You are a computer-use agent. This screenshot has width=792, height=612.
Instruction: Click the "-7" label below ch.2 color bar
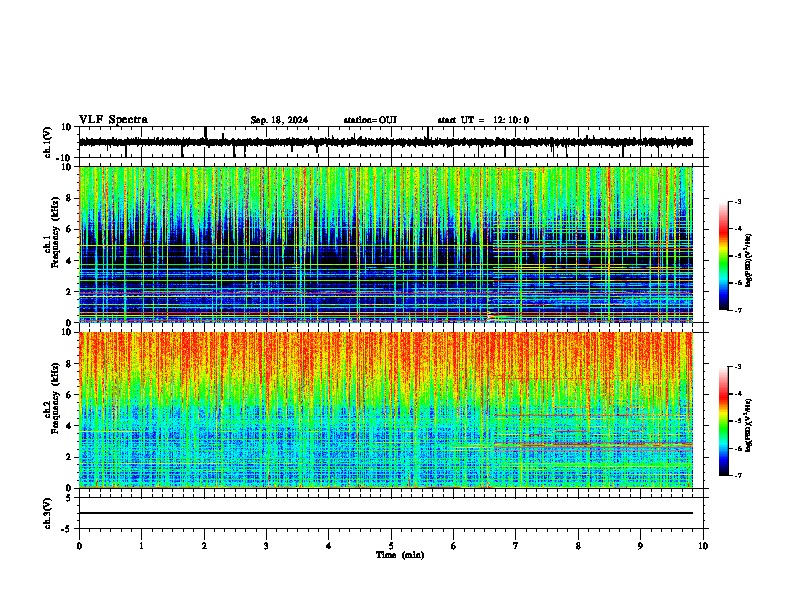point(737,475)
